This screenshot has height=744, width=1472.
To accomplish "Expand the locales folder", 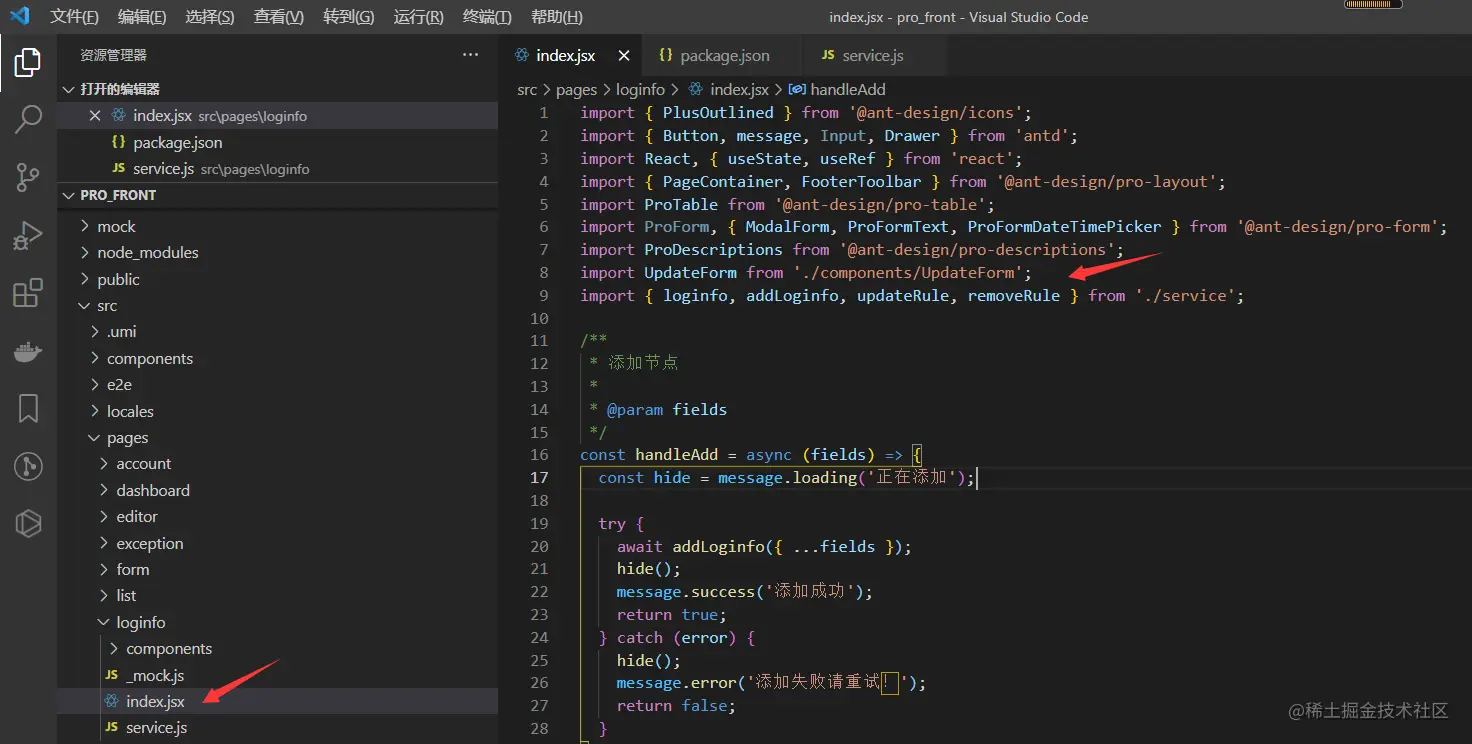I will coord(130,411).
